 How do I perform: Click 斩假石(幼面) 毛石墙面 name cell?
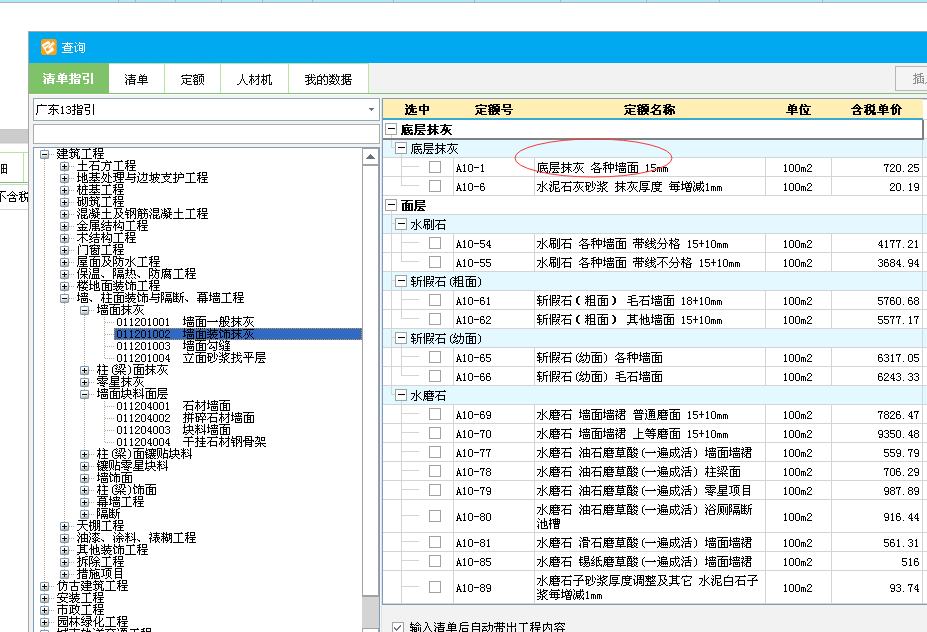tap(649, 377)
